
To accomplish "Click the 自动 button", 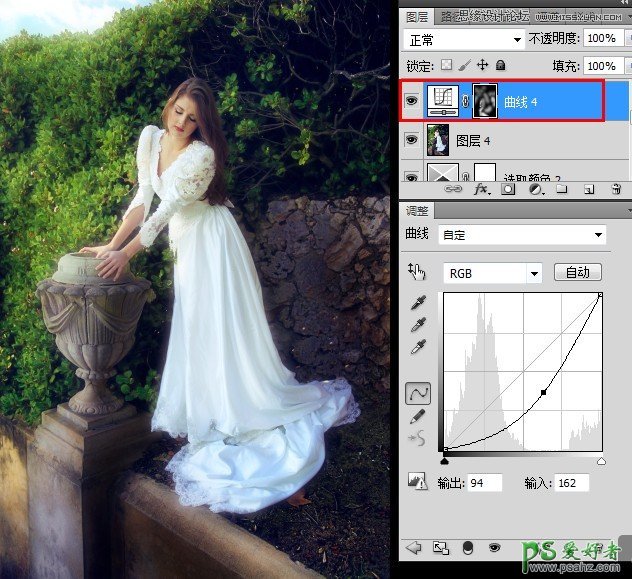I will 576,272.
